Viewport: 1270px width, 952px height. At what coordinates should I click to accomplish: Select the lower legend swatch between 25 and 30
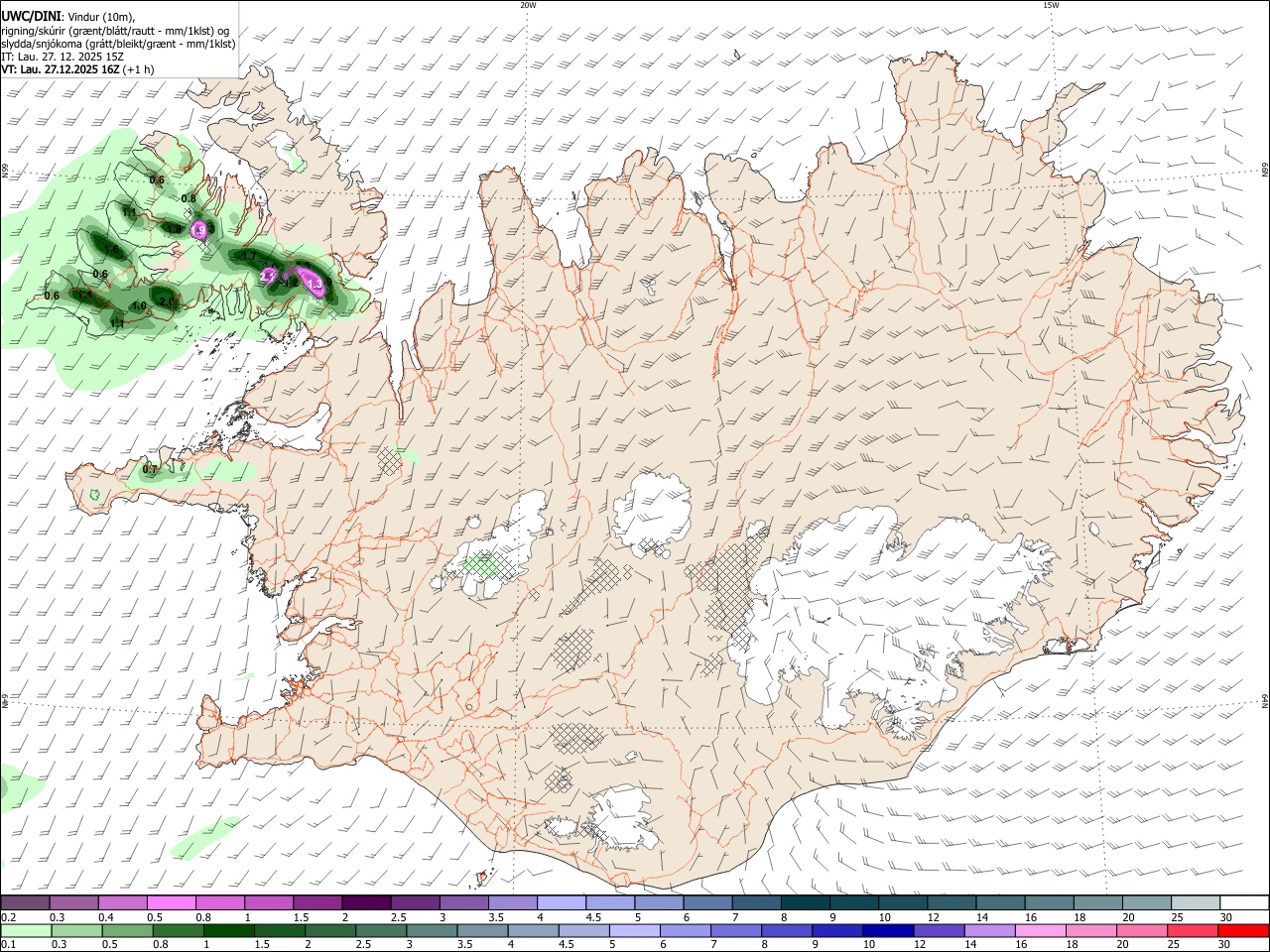[1195, 931]
